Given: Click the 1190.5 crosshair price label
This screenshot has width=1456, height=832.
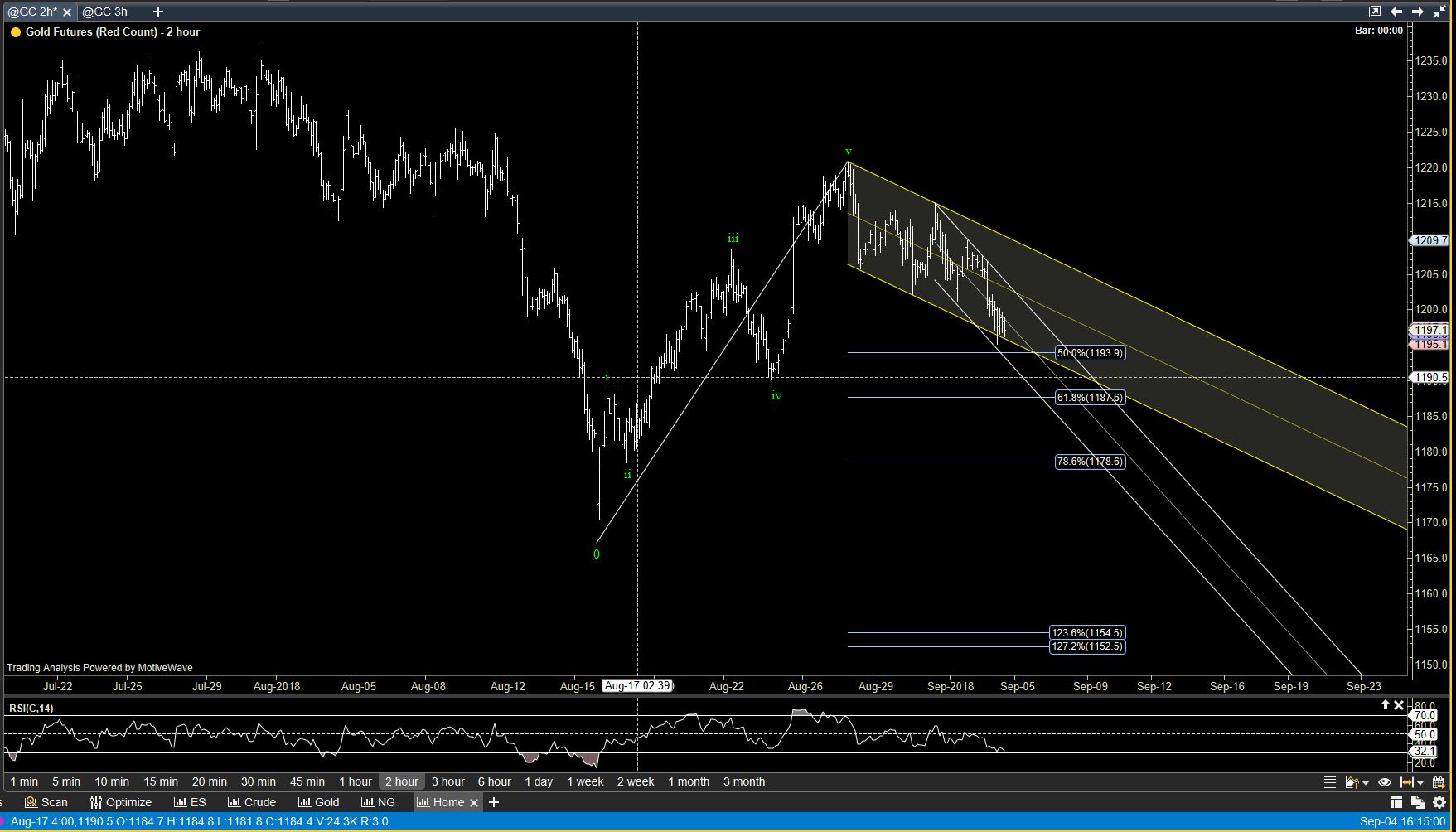Looking at the screenshot, I should 1429,378.
